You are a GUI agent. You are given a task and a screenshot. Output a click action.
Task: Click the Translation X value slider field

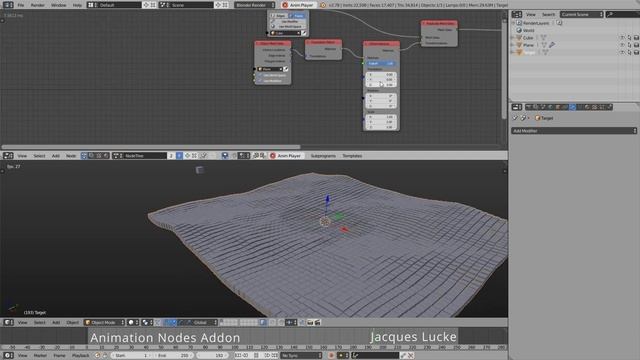(380, 75)
